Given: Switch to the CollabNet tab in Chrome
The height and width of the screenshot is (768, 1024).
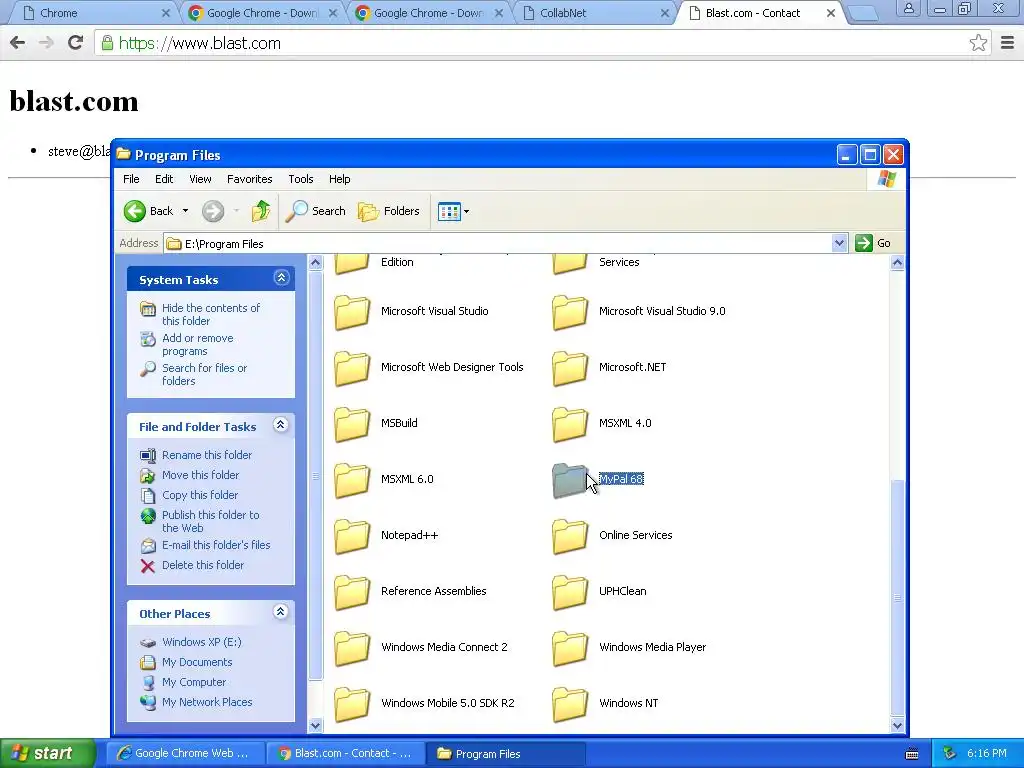Looking at the screenshot, I should click(596, 12).
